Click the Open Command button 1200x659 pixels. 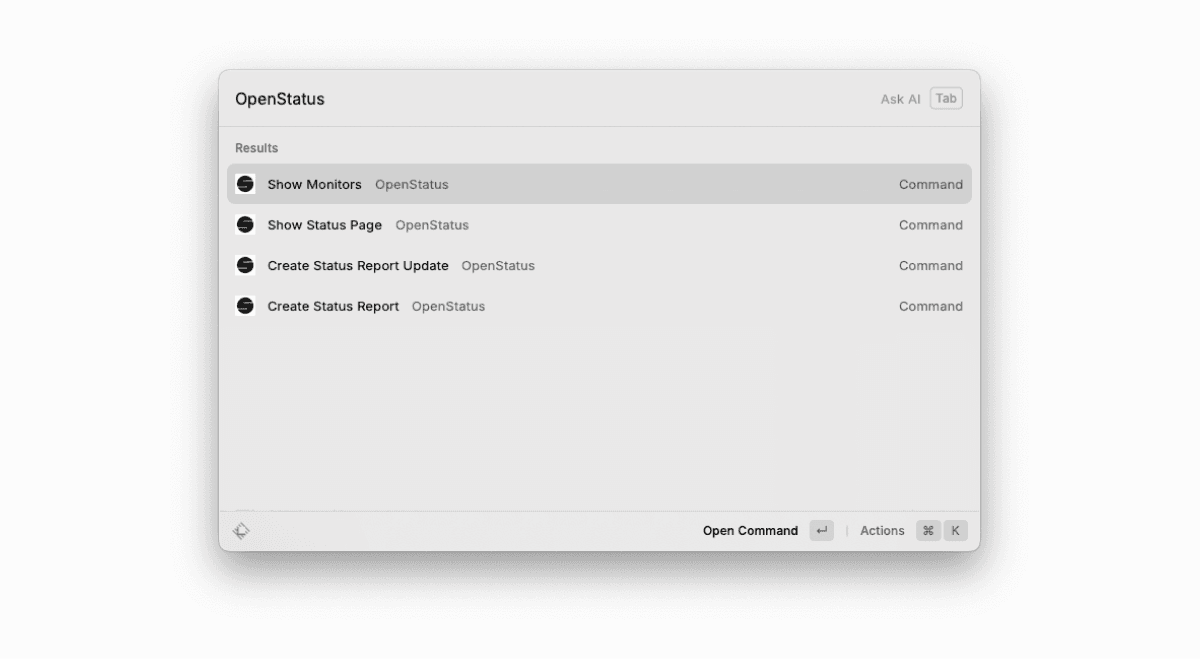point(749,530)
